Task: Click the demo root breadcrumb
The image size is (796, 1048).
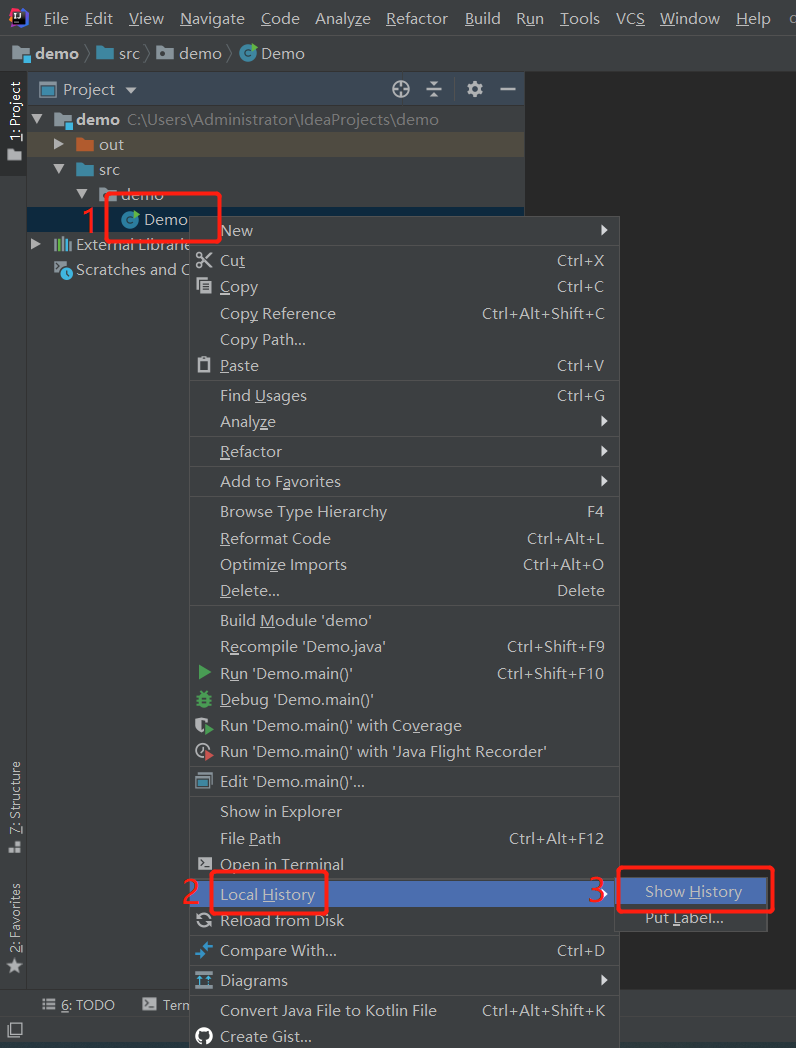Action: (x=45, y=53)
